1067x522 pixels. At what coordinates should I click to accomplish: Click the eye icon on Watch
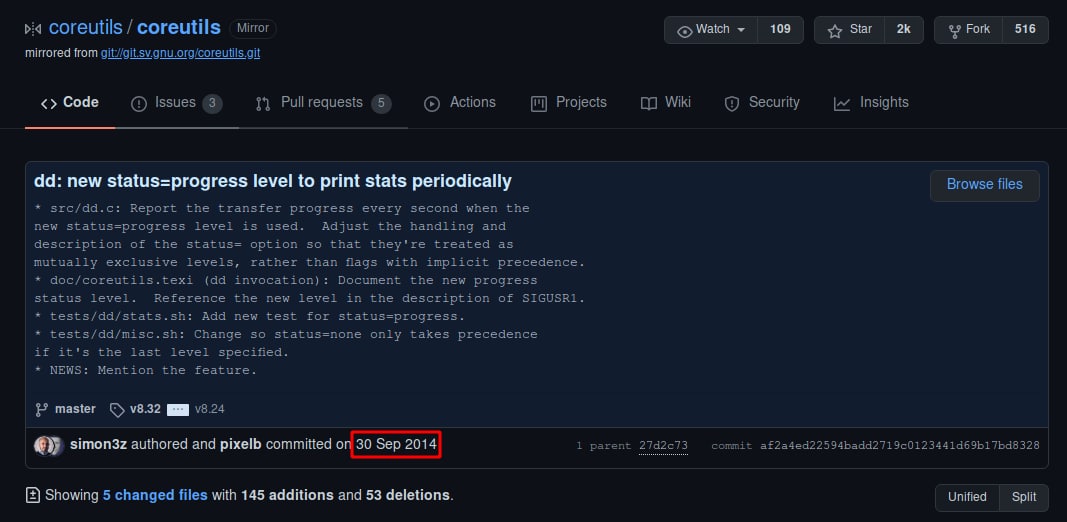685,31
